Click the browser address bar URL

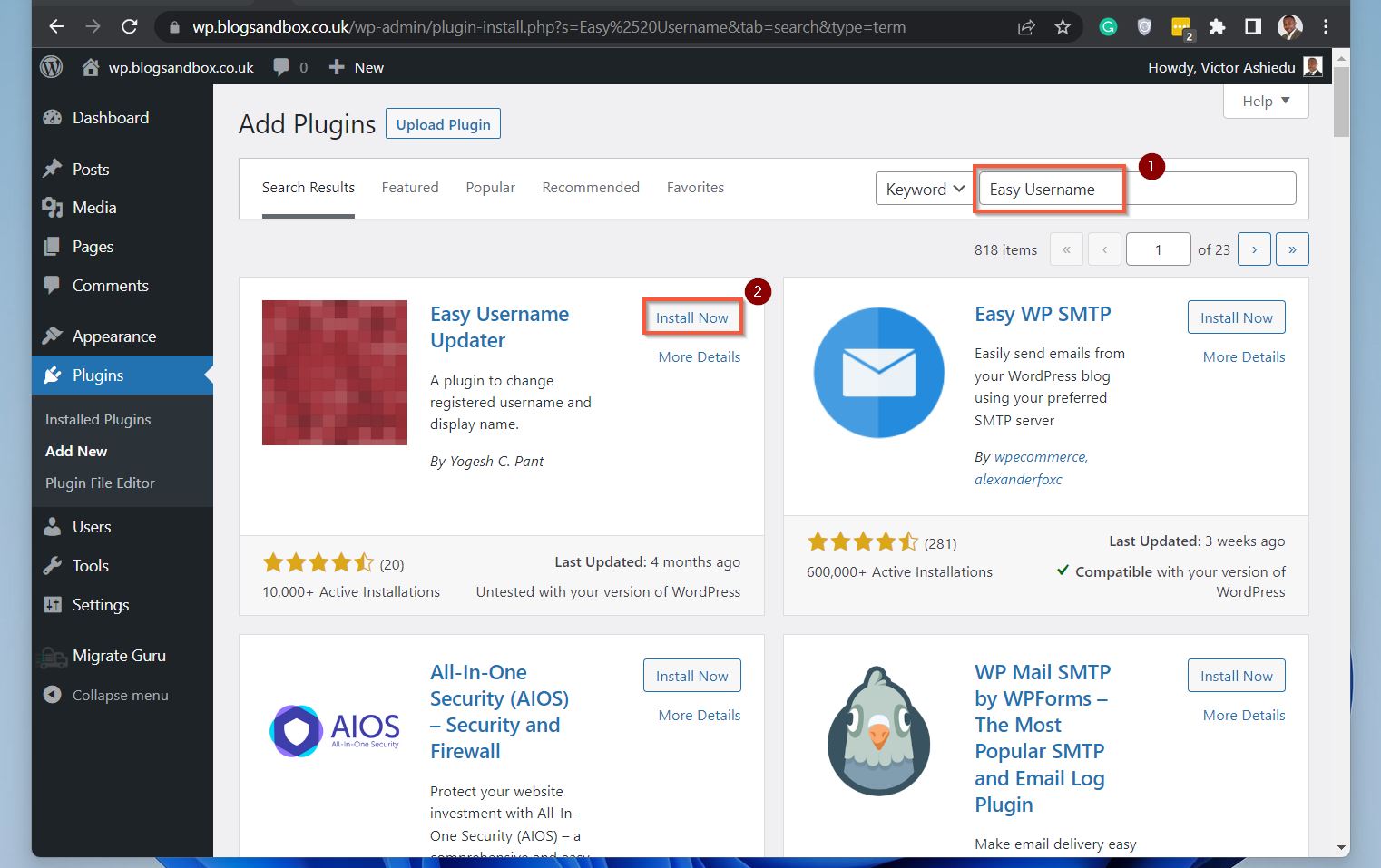coord(549,27)
